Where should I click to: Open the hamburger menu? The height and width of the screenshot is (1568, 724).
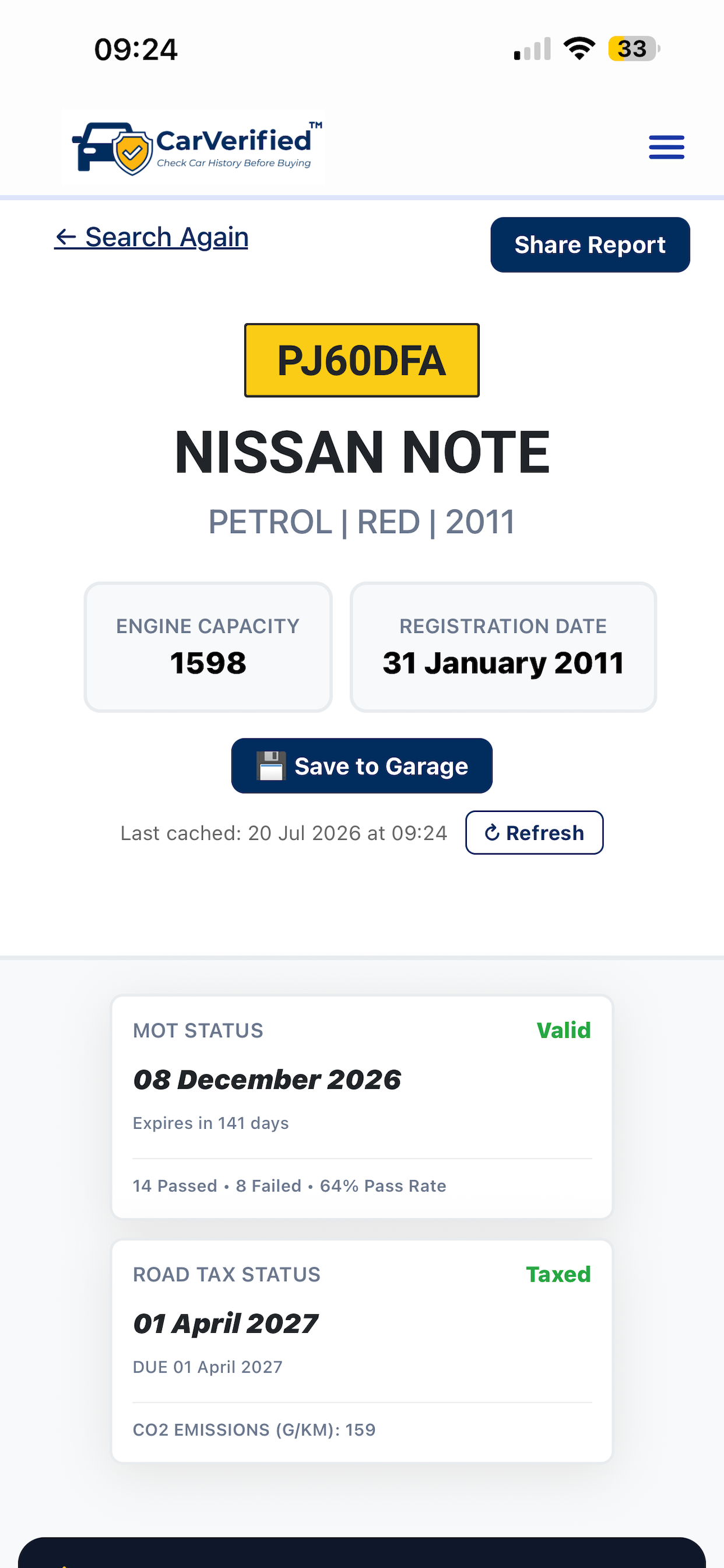[666, 148]
